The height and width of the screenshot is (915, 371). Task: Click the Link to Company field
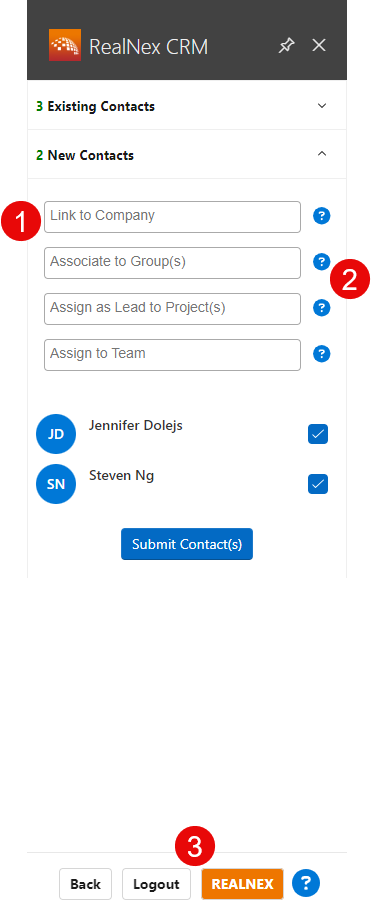point(173,217)
